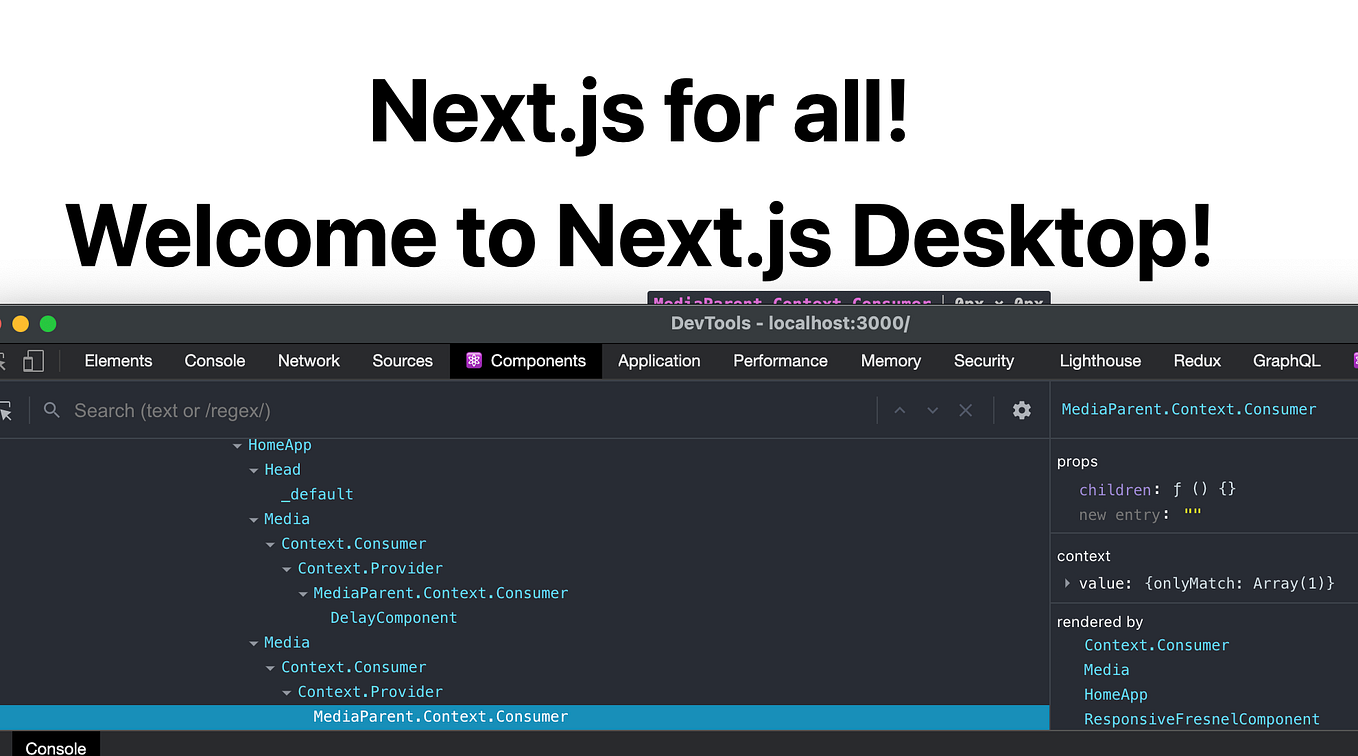Select the Components tab
The width and height of the screenshot is (1358, 756).
526,361
